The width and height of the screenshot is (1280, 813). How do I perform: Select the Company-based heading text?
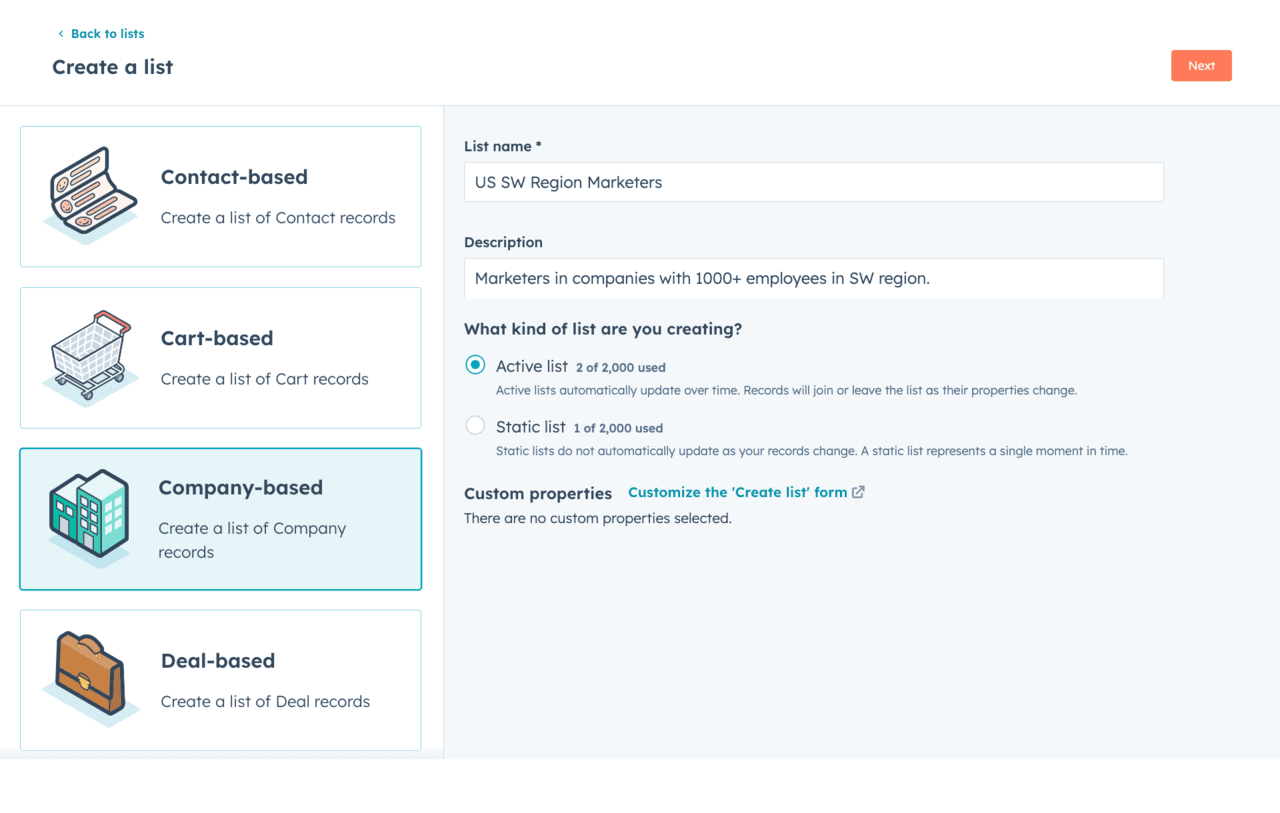240,488
